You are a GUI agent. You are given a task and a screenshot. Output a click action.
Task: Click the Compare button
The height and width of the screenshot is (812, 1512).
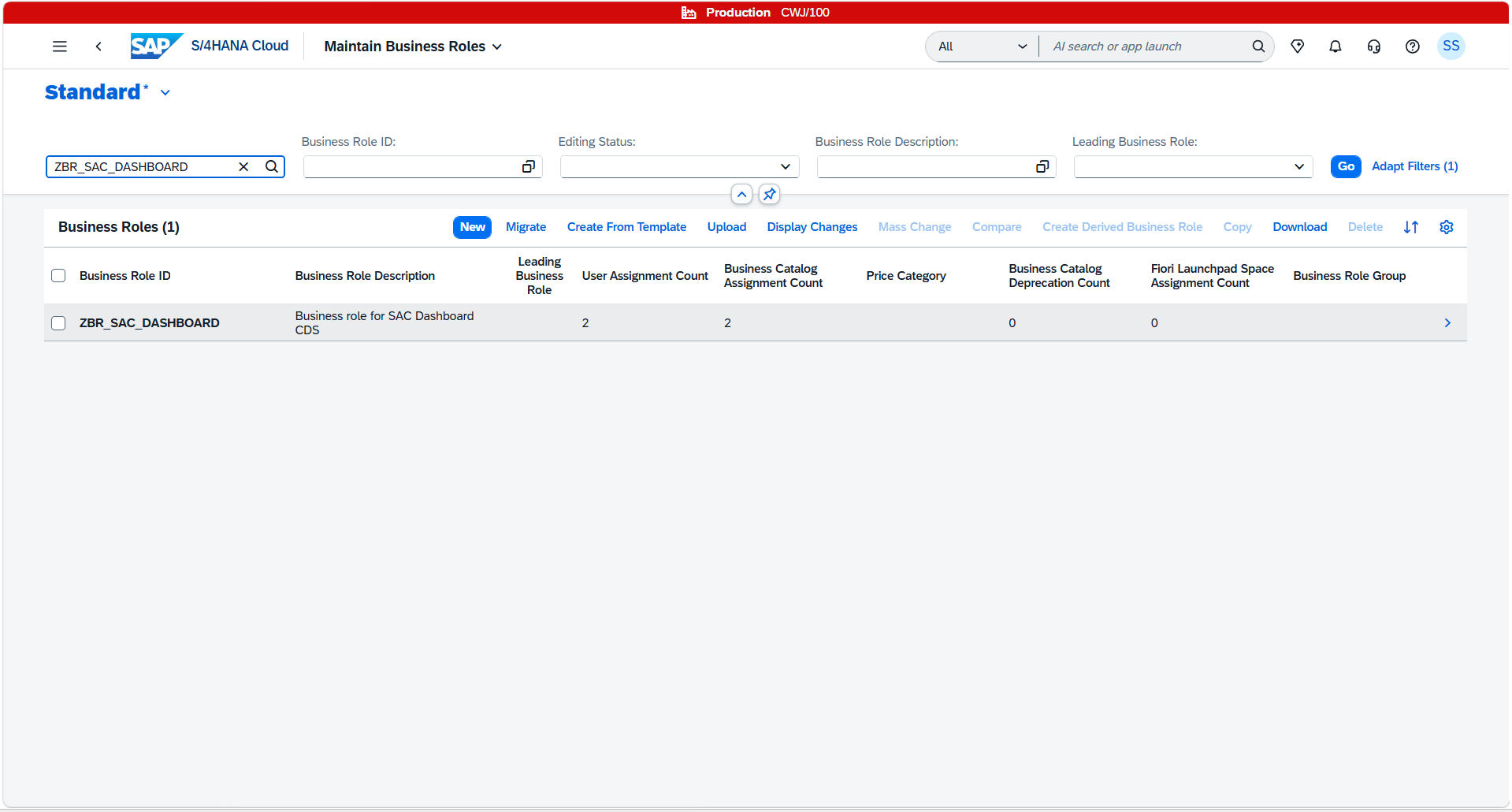pyautogui.click(x=997, y=227)
